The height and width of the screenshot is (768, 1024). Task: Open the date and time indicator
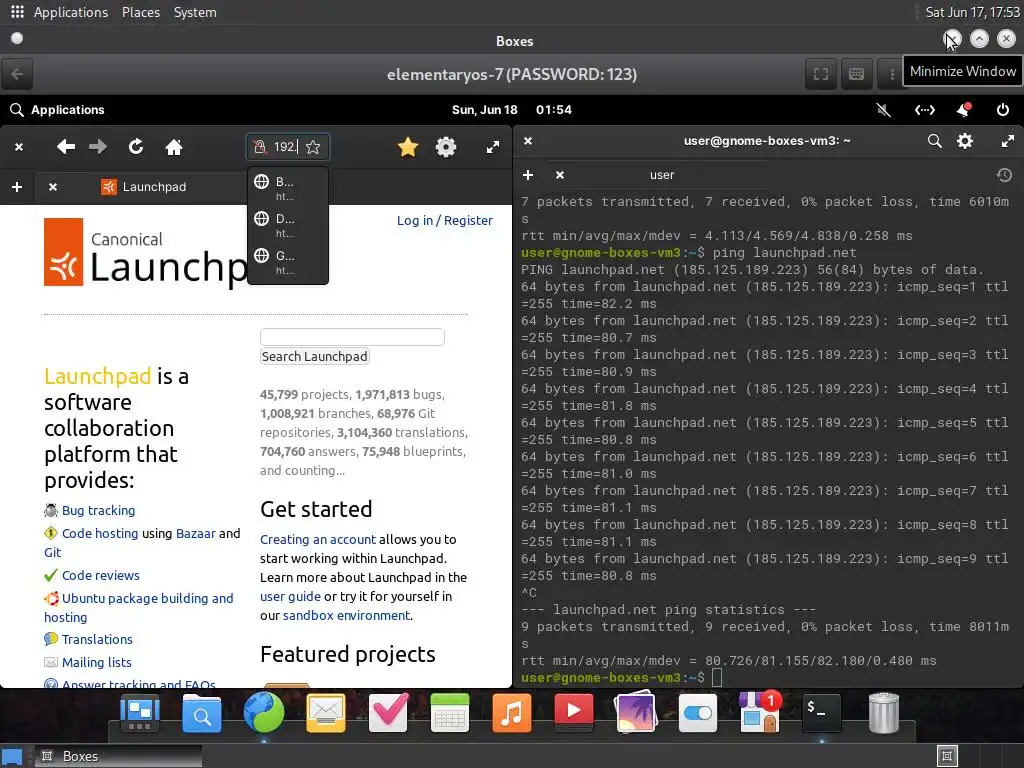[x=511, y=110]
